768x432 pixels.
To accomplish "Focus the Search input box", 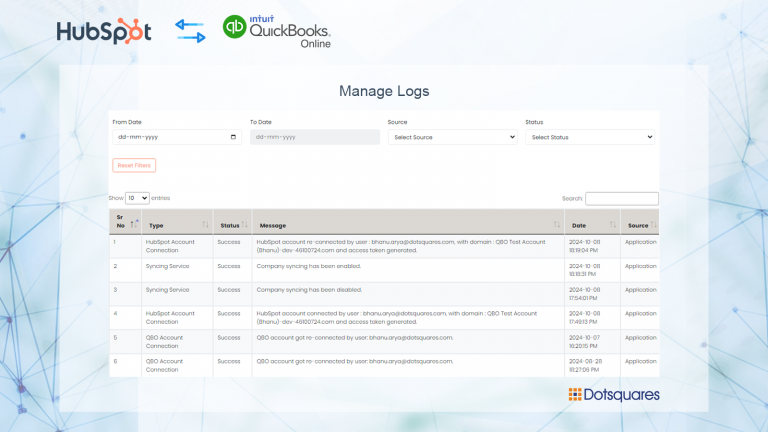I will 621,198.
